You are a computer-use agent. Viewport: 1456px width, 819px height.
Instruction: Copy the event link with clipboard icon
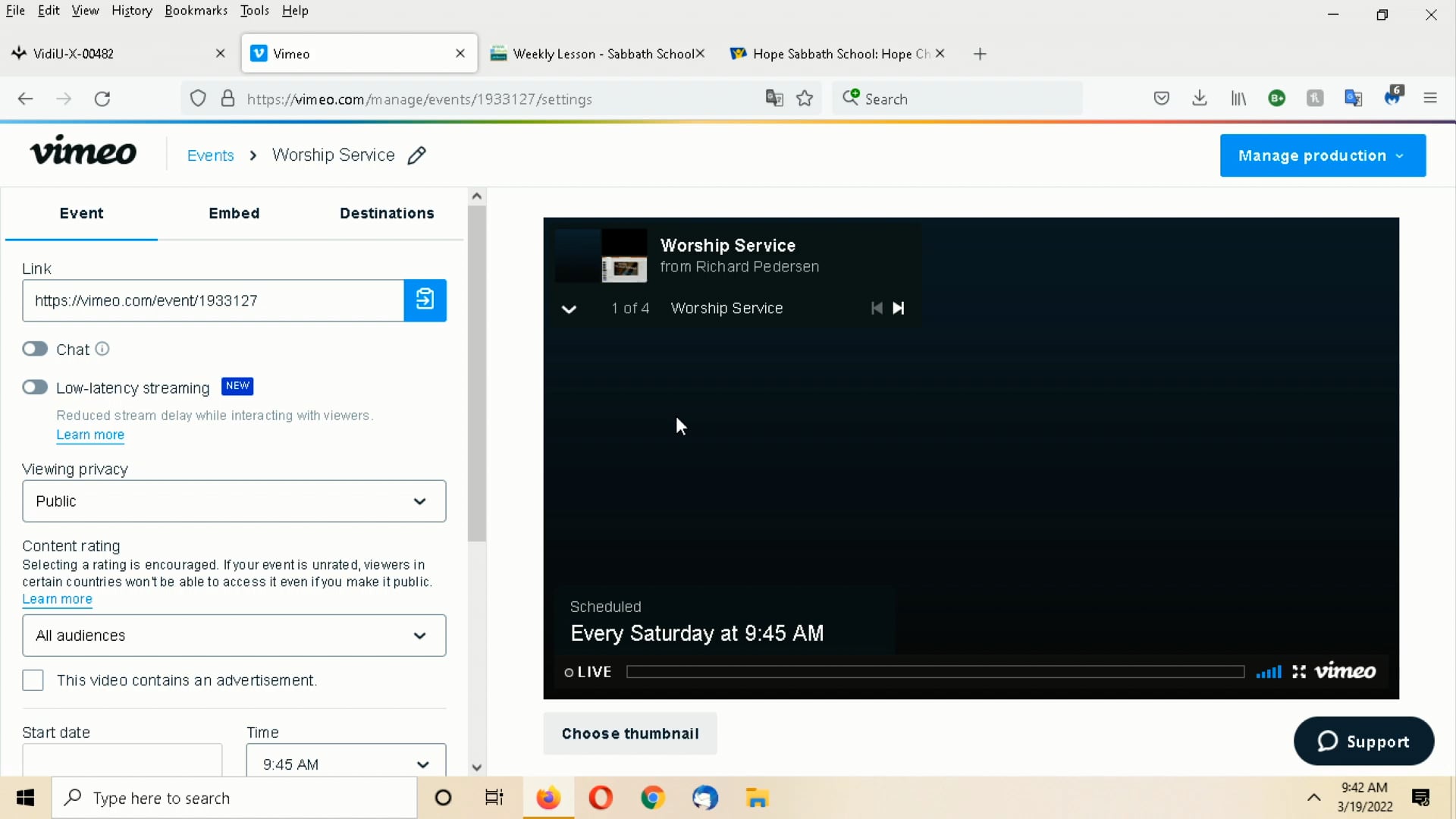pyautogui.click(x=425, y=300)
